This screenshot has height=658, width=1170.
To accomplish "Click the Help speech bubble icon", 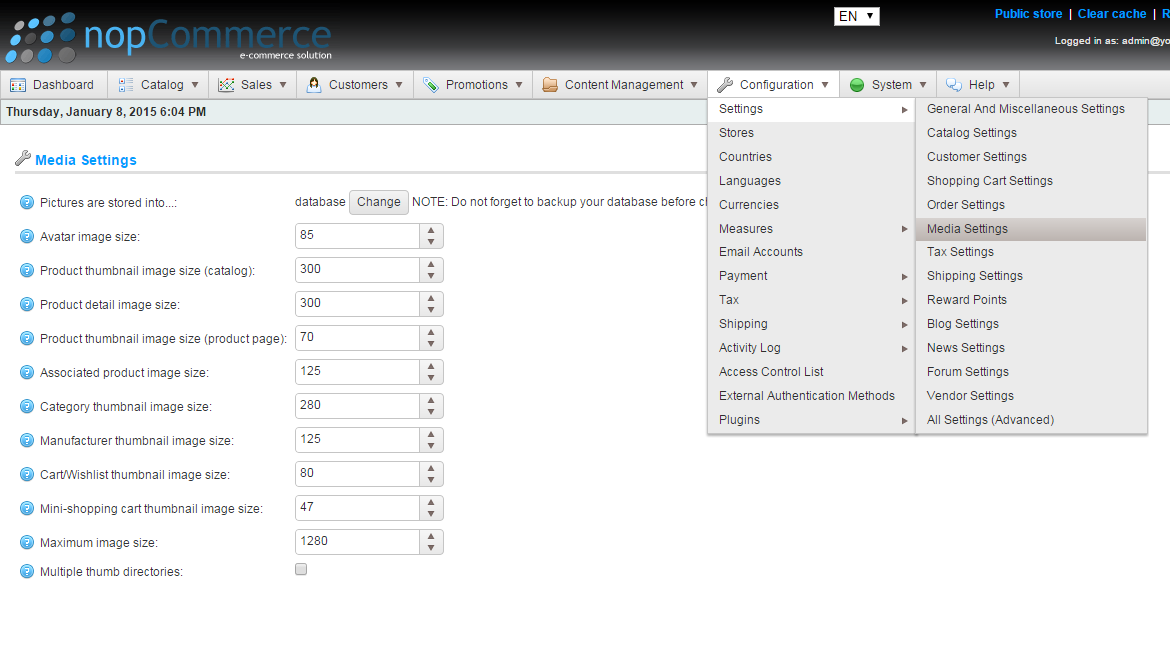I will pyautogui.click(x=954, y=85).
